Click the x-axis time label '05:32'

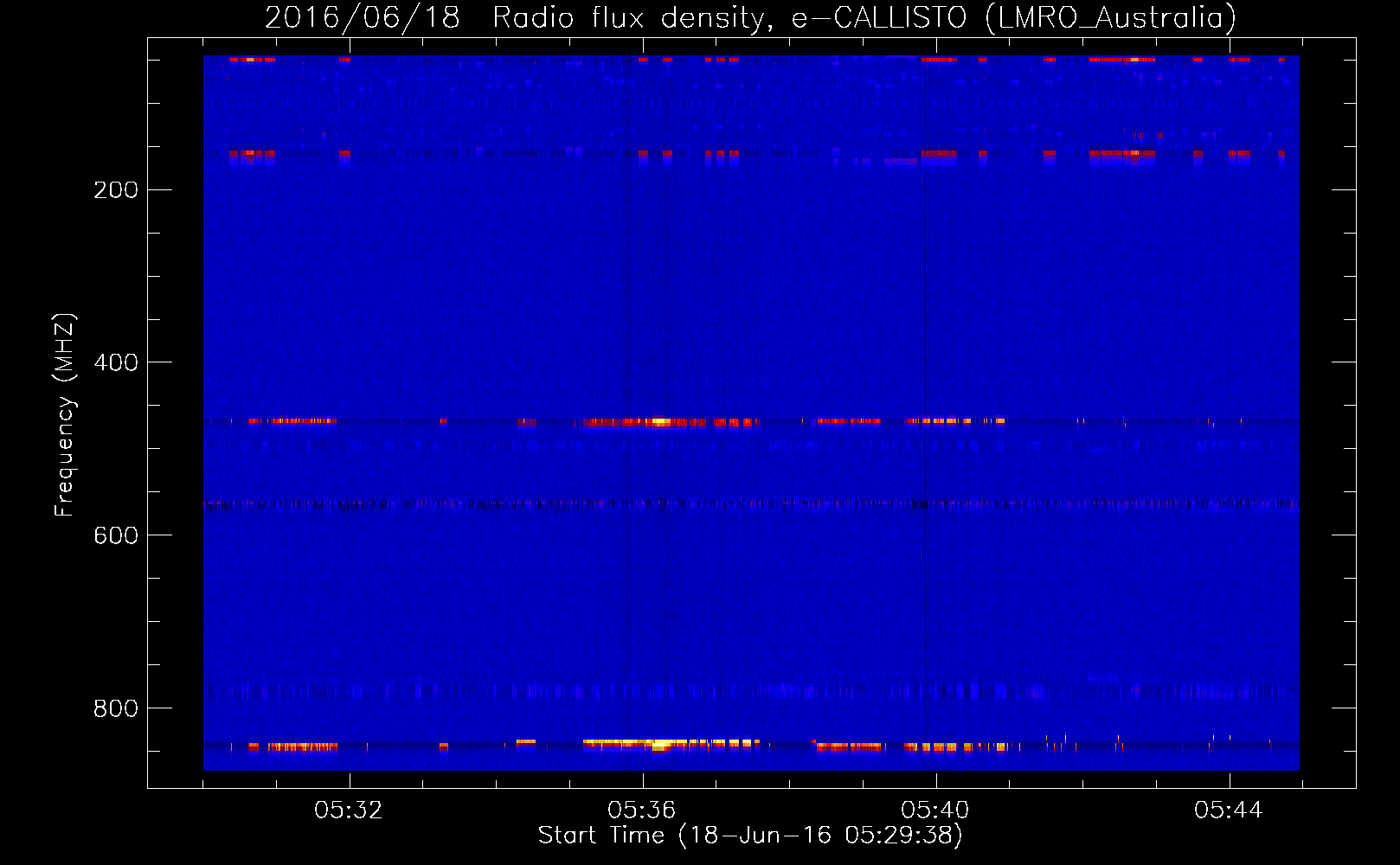[348, 811]
